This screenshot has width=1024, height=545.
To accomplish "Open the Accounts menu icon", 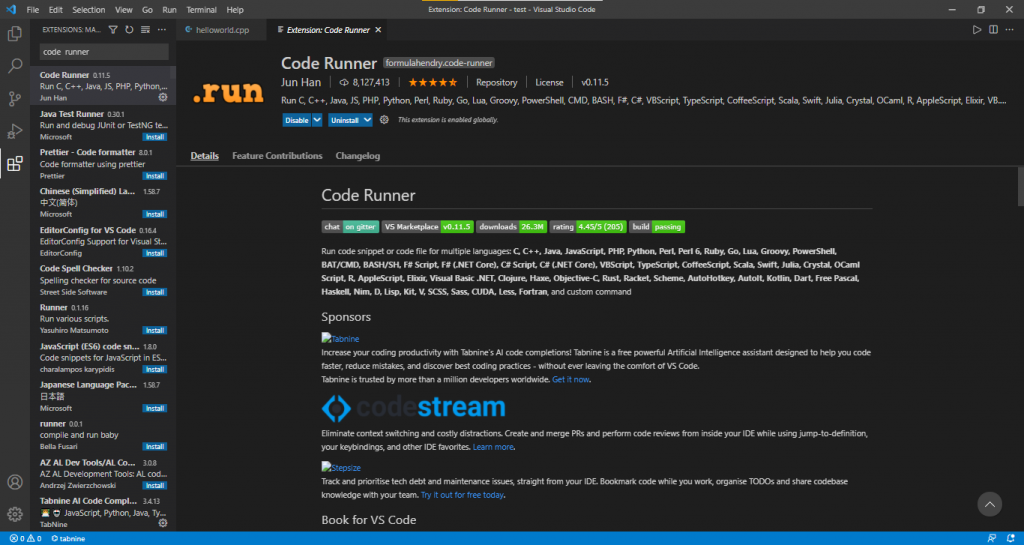I will tap(14, 482).
